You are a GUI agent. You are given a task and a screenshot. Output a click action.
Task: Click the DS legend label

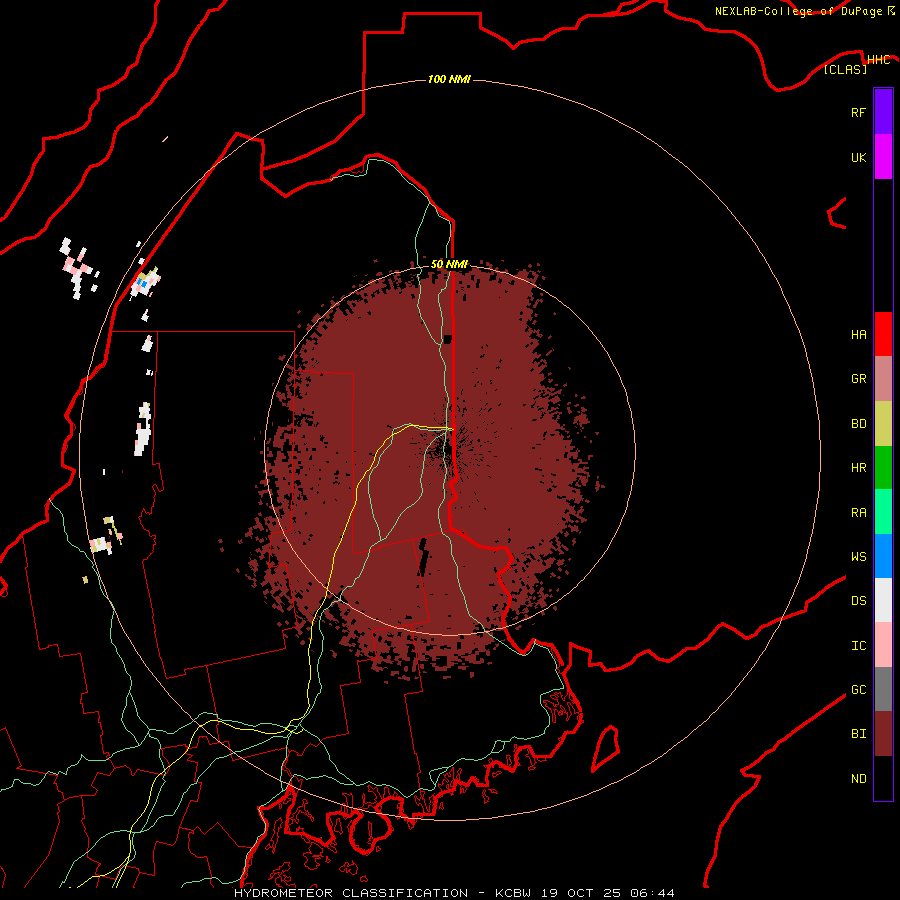858,601
